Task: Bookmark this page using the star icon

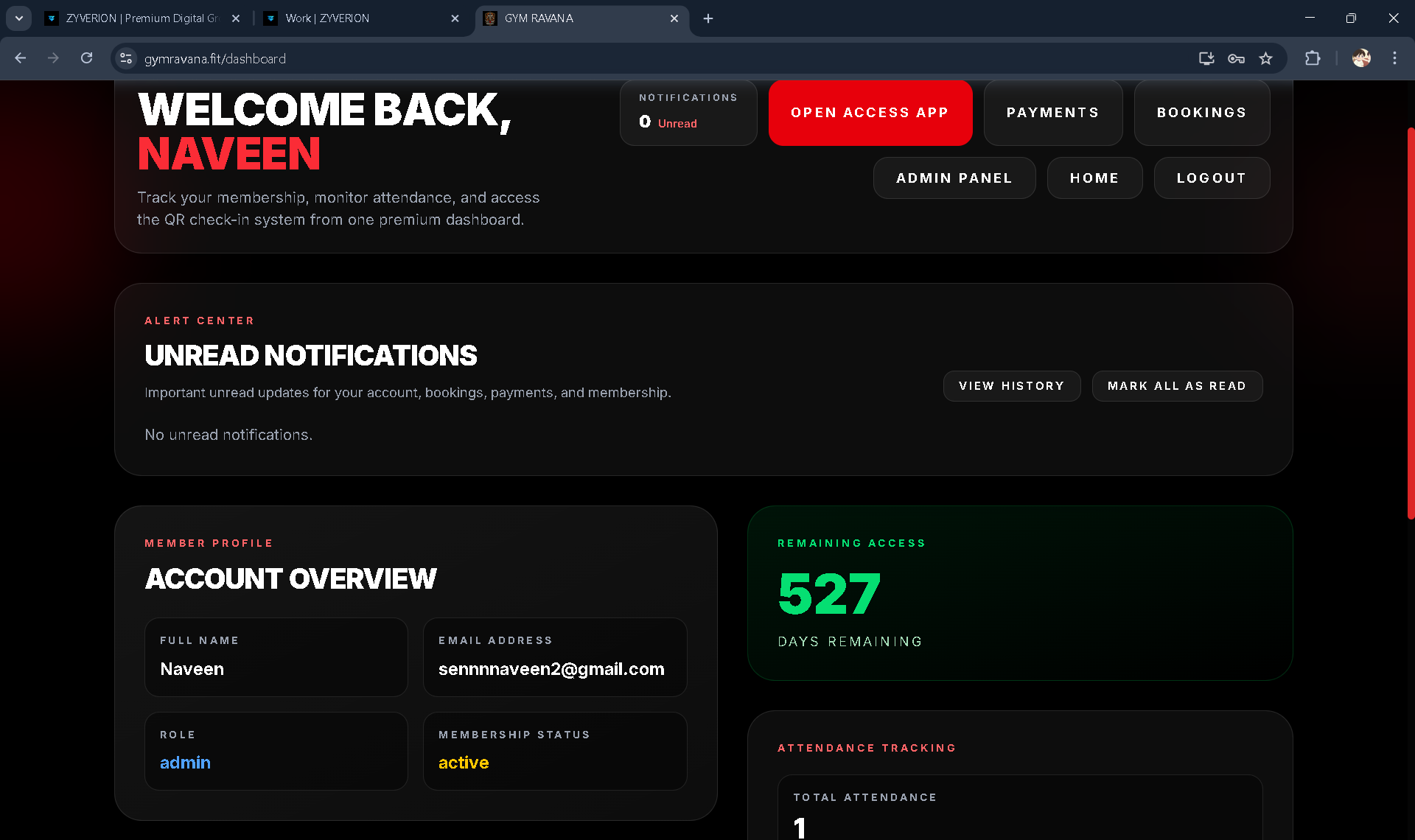Action: 1267,58
